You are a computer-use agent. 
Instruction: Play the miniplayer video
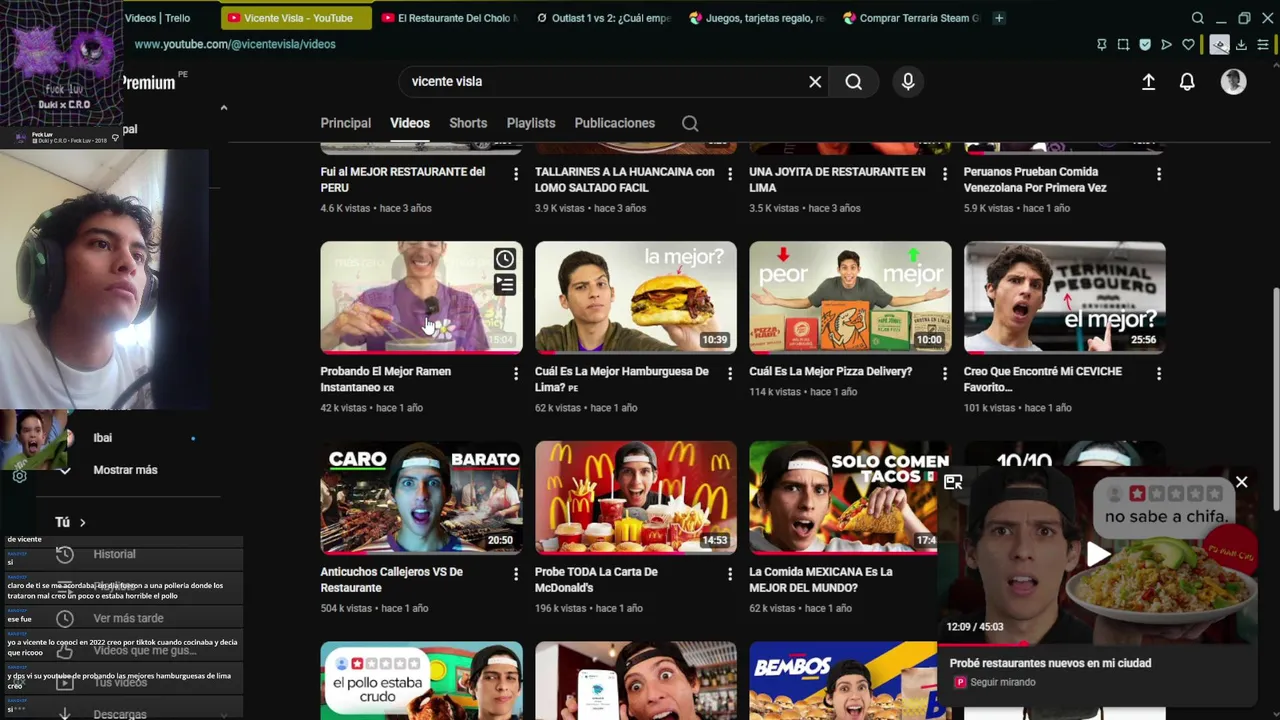1098,554
